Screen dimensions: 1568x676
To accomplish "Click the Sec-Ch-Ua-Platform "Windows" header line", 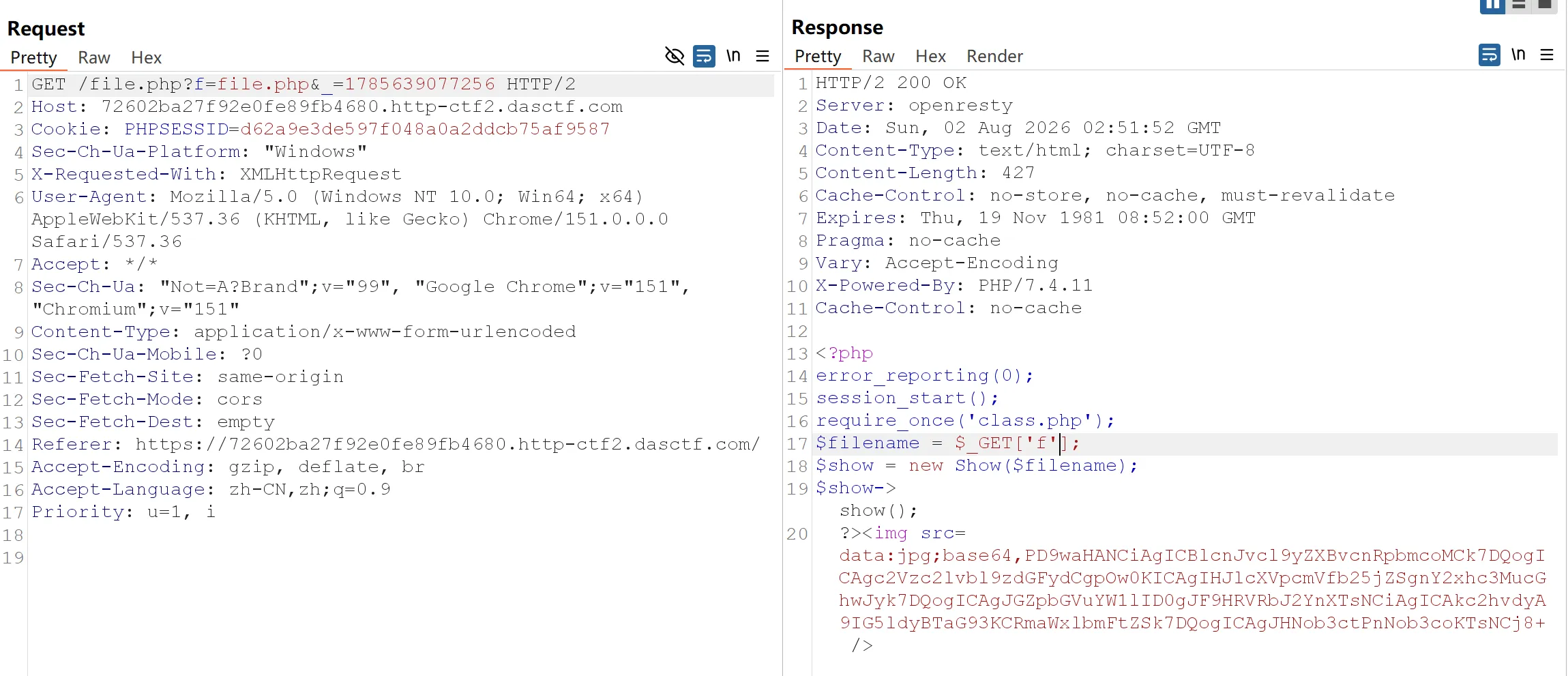I will pos(199,152).
